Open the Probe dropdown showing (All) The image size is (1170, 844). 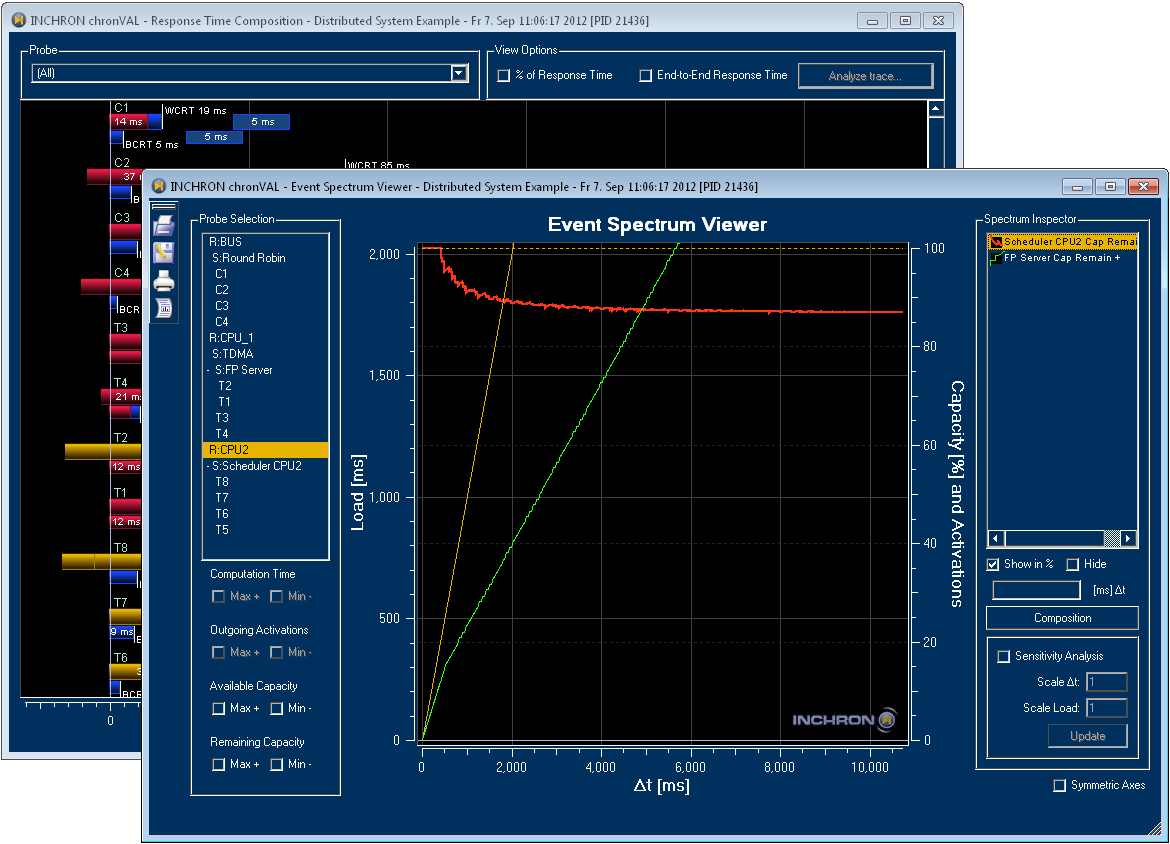(x=460, y=73)
